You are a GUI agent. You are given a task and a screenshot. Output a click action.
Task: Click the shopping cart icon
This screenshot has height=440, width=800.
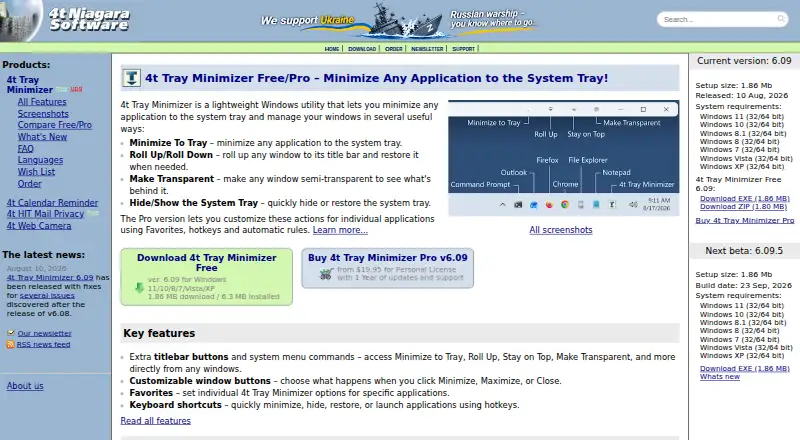pos(326,274)
